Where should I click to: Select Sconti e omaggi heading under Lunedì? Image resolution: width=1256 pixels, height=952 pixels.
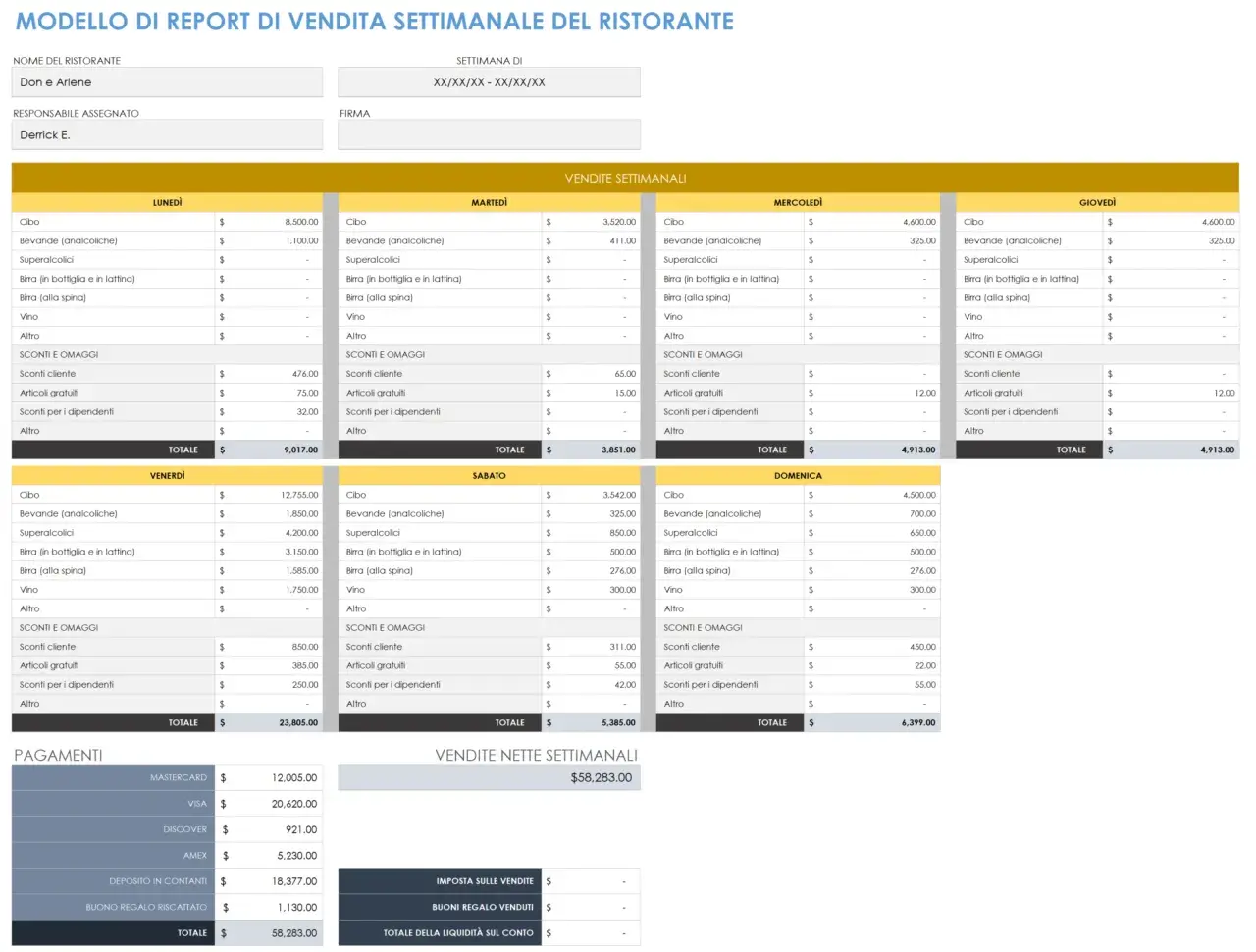(59, 355)
